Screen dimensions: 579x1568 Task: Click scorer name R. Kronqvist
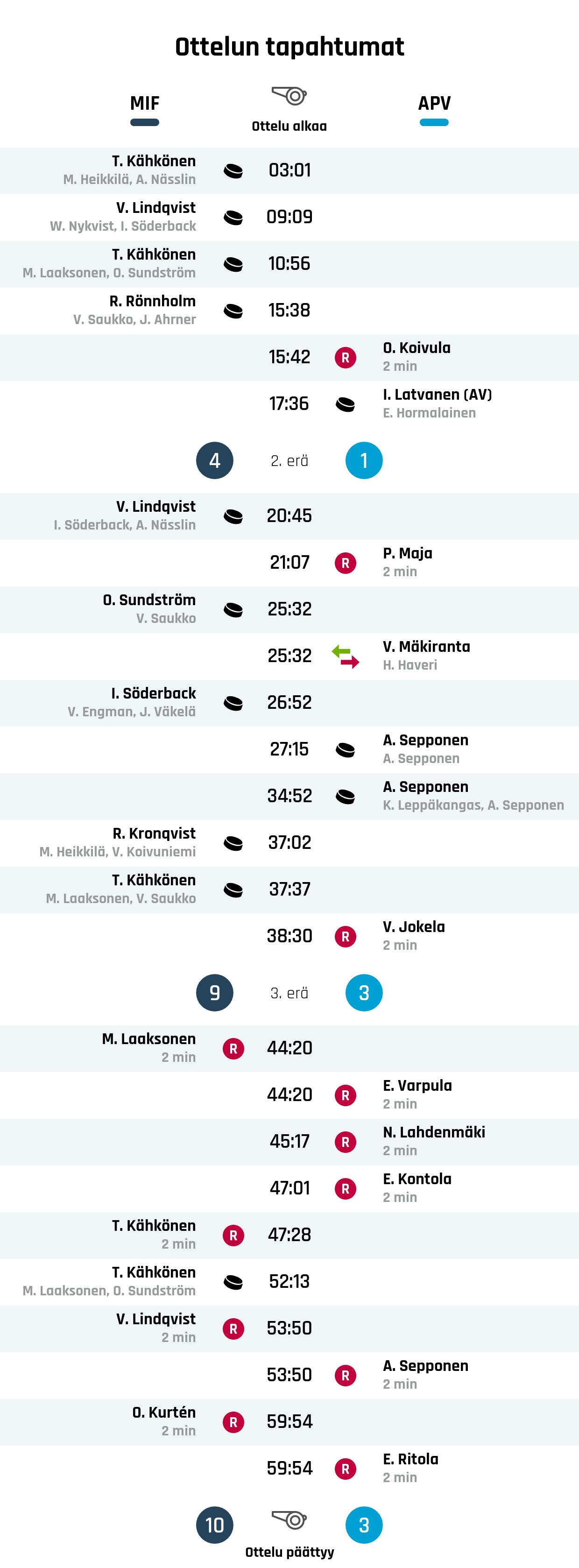[x=154, y=833]
